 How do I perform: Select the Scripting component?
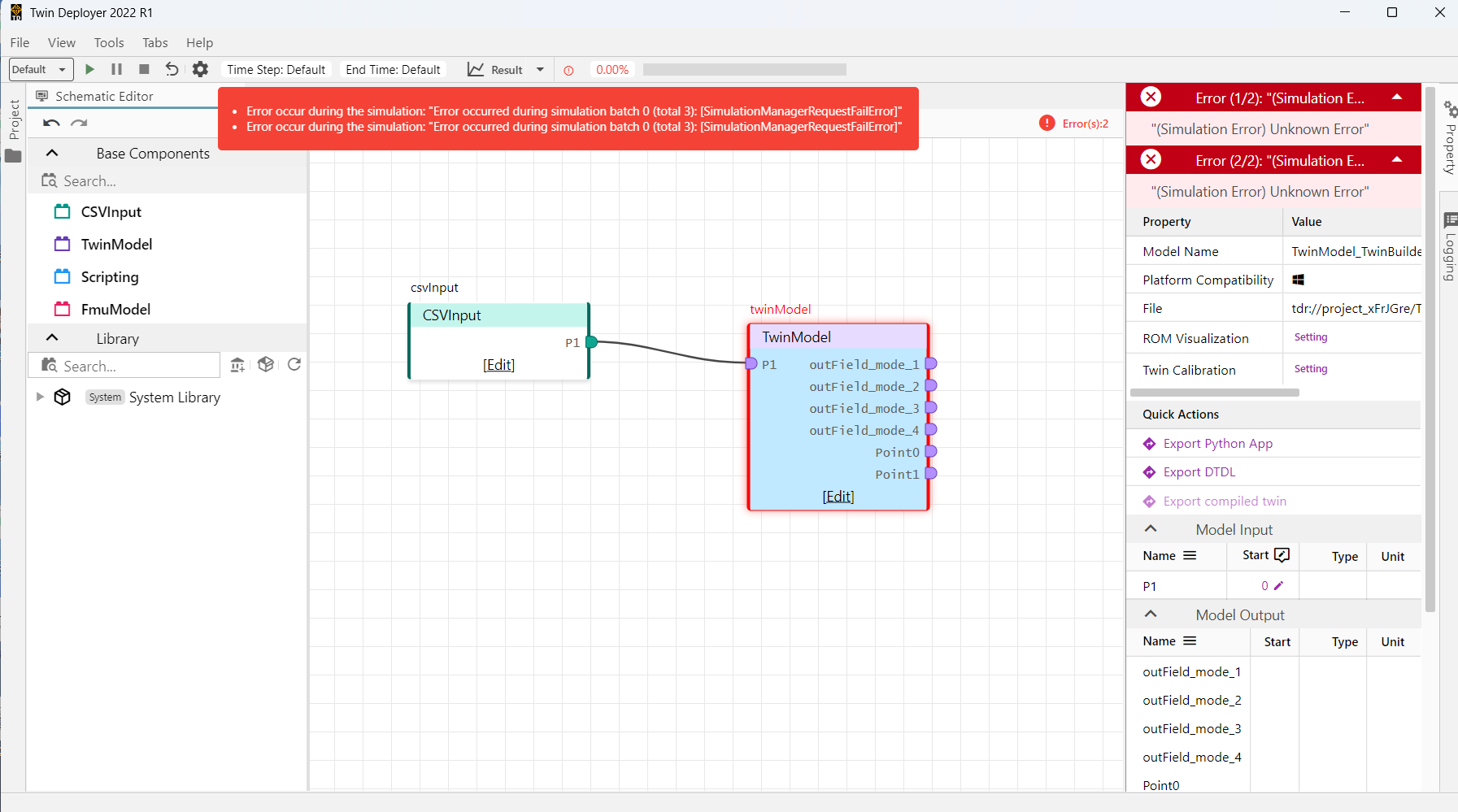(x=110, y=277)
